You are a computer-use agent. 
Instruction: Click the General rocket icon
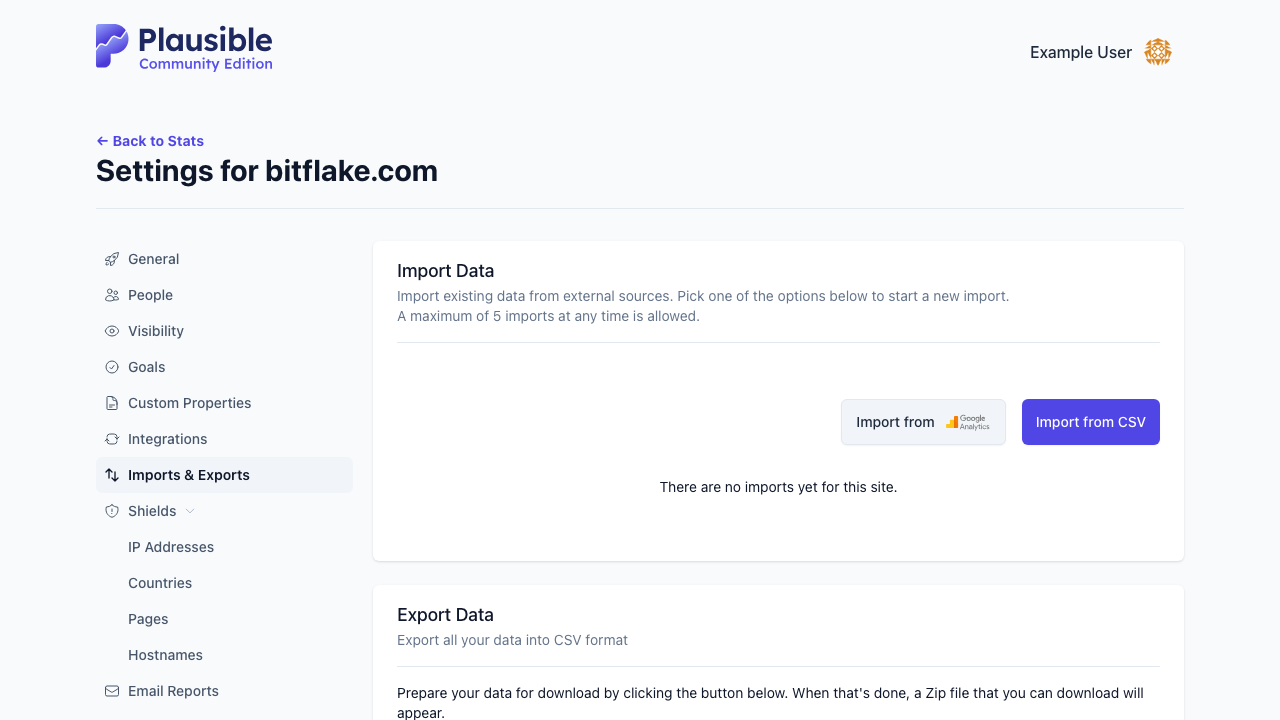(112, 259)
